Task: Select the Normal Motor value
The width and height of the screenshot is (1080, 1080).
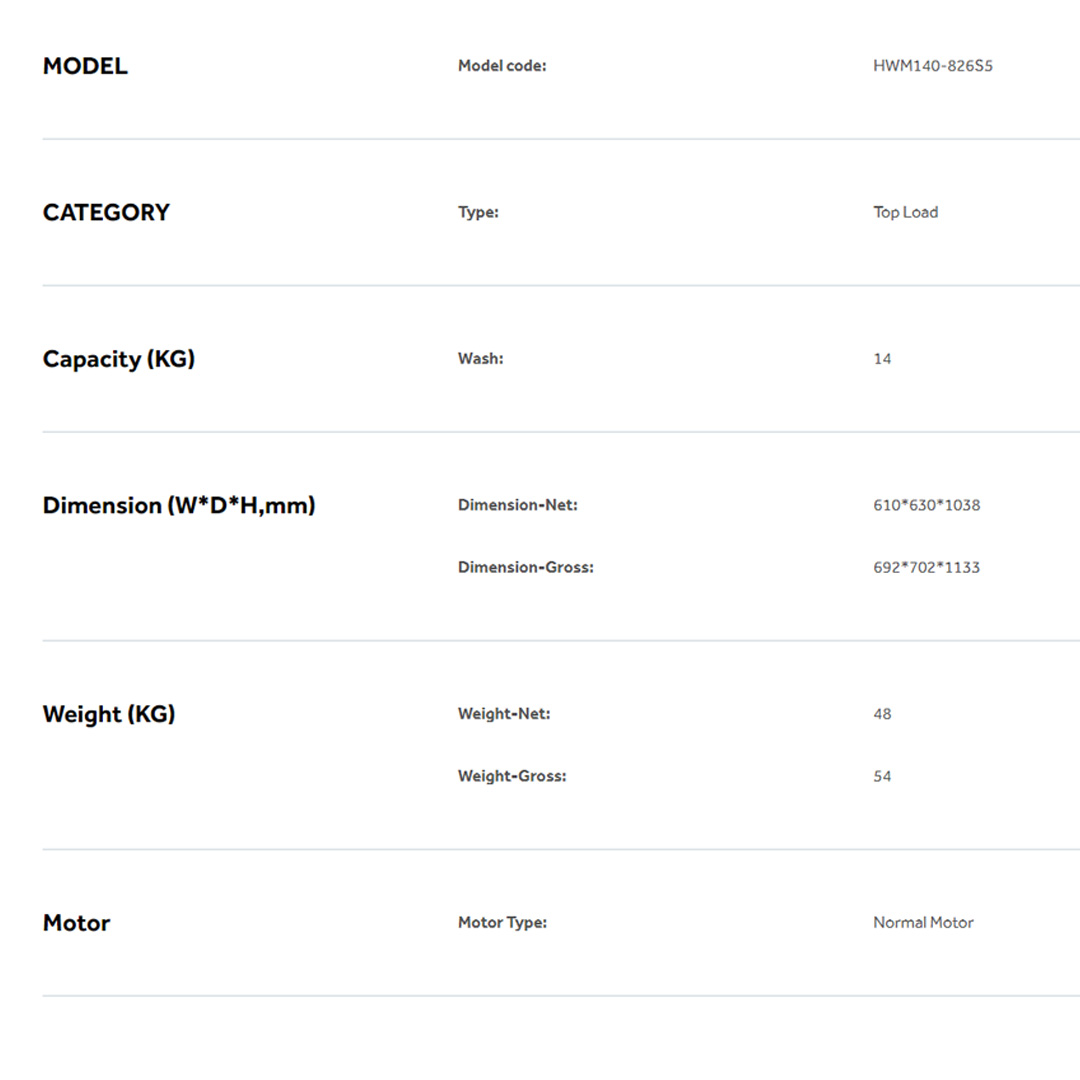Action: pos(923,923)
